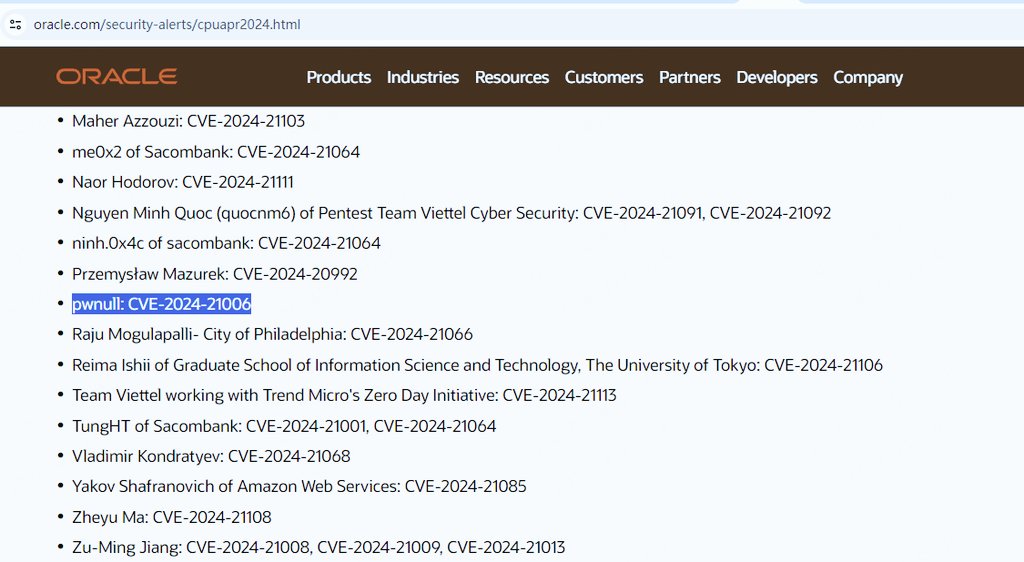Click the Przemysław Mazurek: CVE-2024-20992 entry

tap(214, 273)
